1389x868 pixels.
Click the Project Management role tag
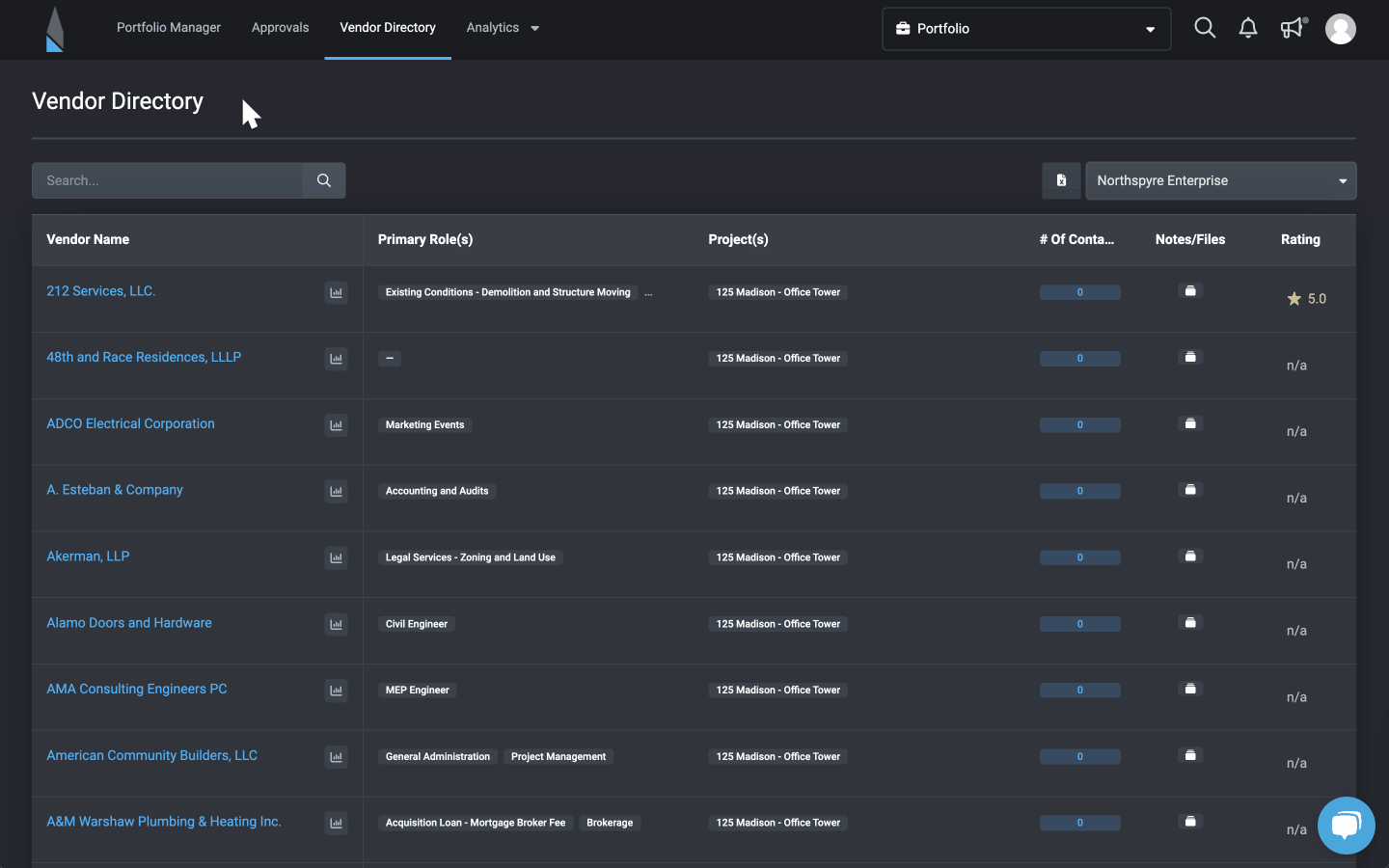pos(558,757)
